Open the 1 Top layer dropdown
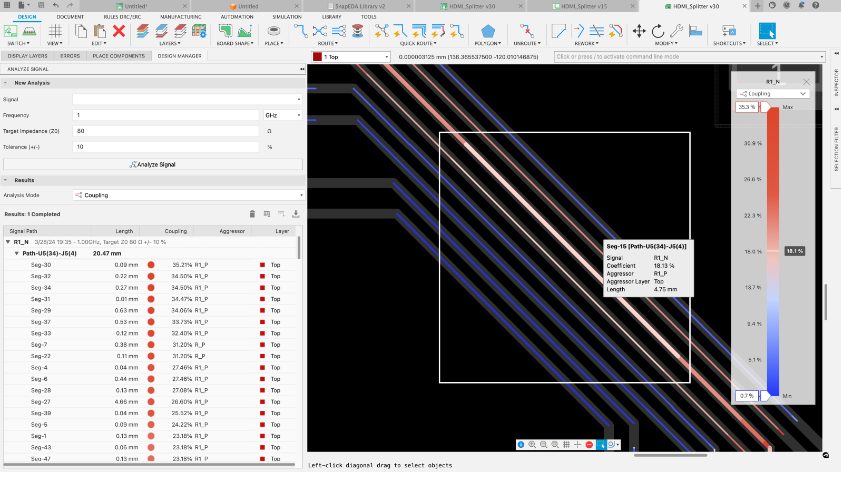 tap(350, 57)
